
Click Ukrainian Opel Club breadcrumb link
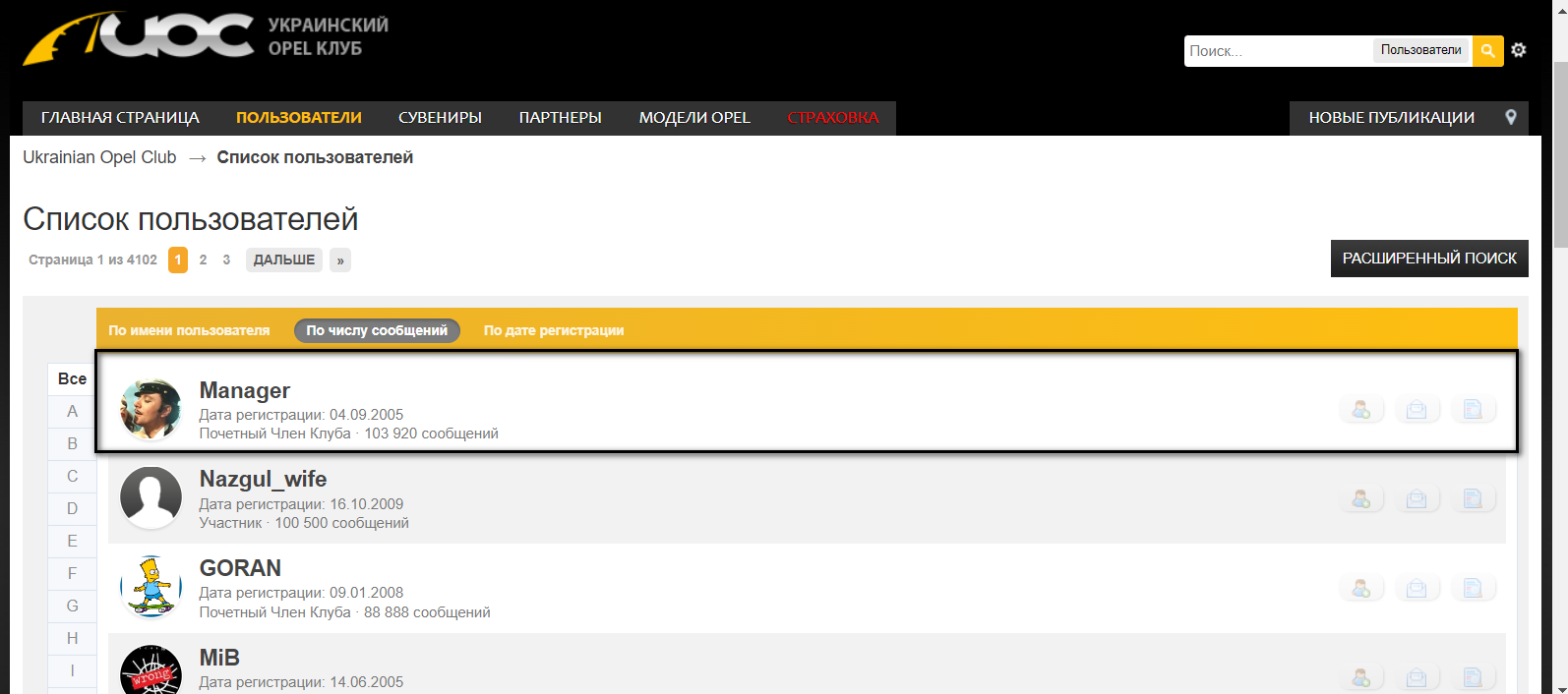tap(99, 157)
